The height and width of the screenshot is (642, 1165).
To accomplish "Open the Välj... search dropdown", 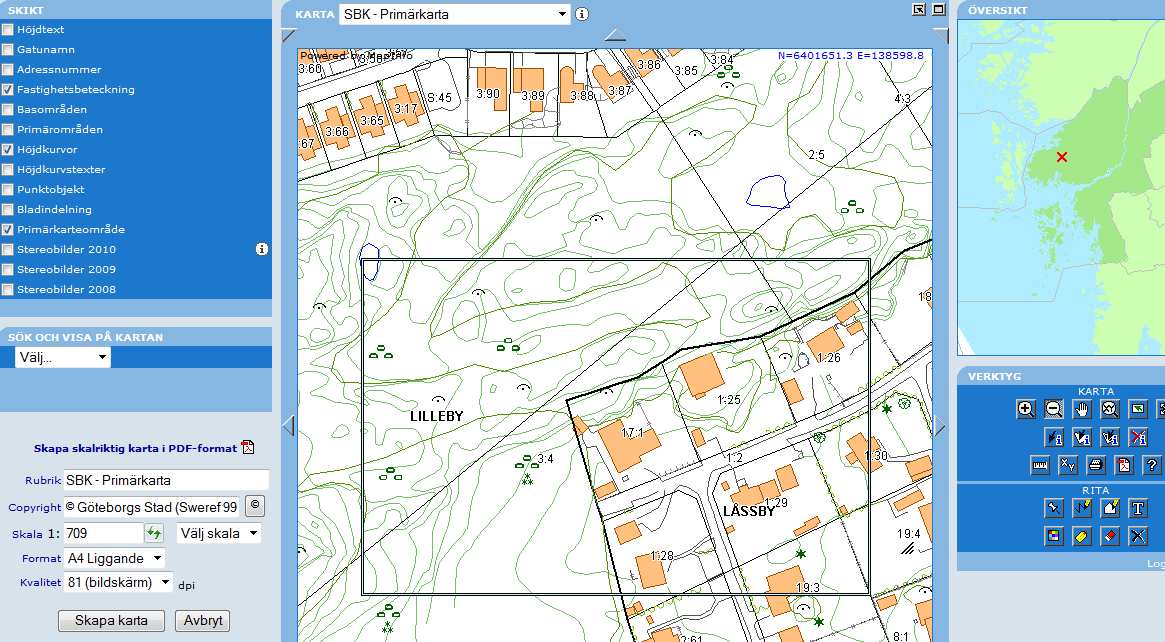I will pos(62,357).
